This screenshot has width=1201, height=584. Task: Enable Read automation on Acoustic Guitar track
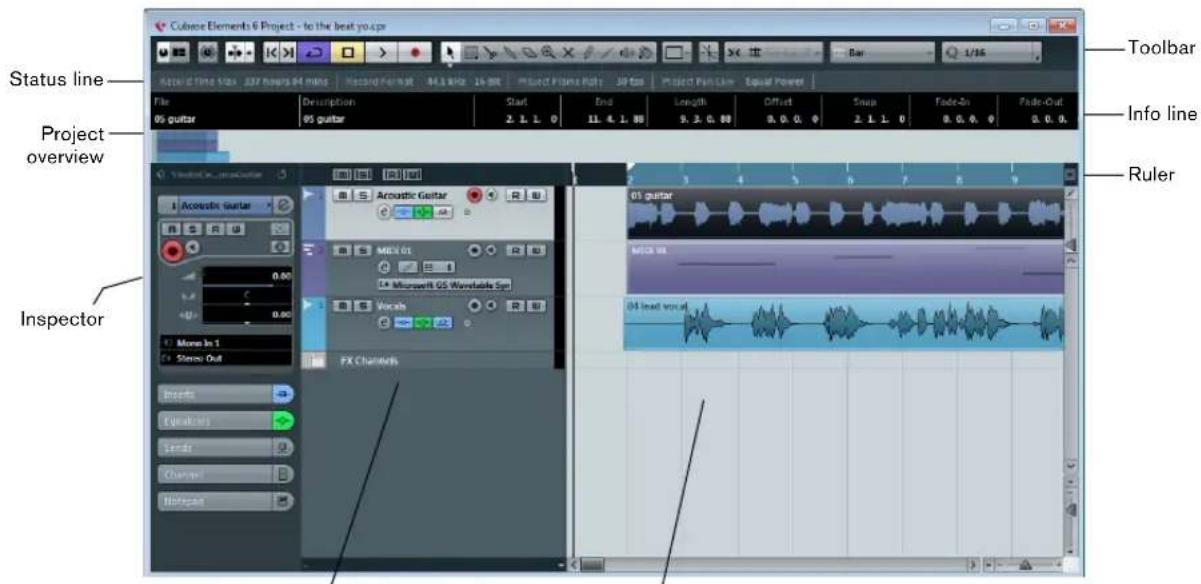[517, 195]
